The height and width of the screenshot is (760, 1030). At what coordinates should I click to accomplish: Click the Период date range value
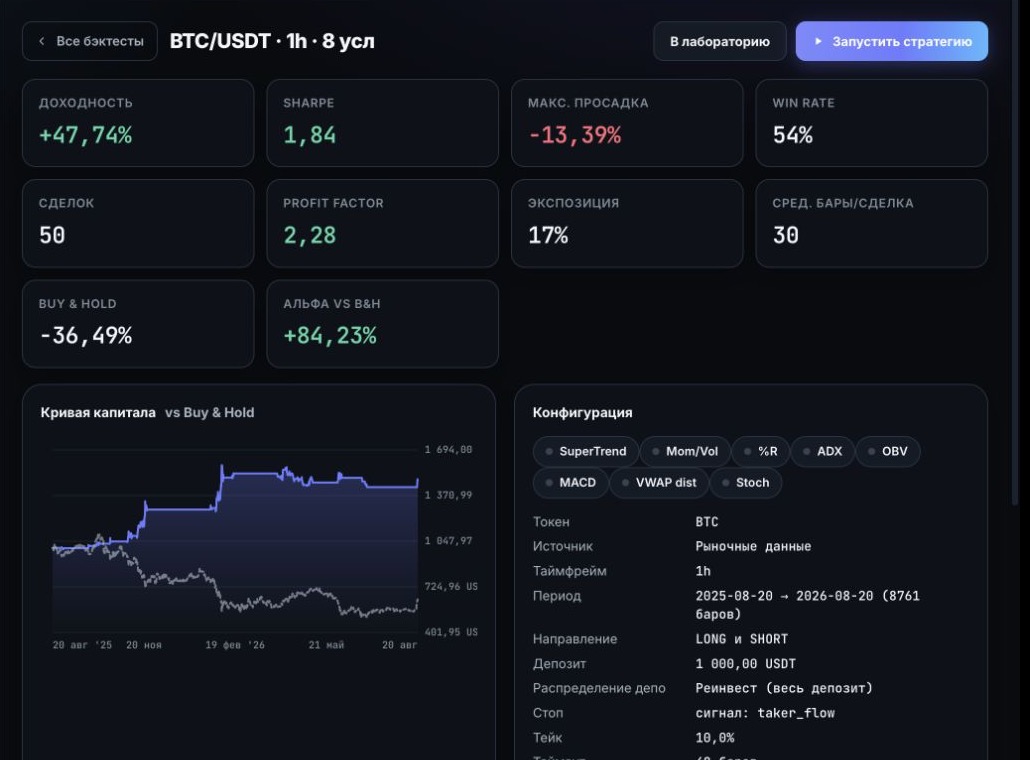click(x=807, y=605)
